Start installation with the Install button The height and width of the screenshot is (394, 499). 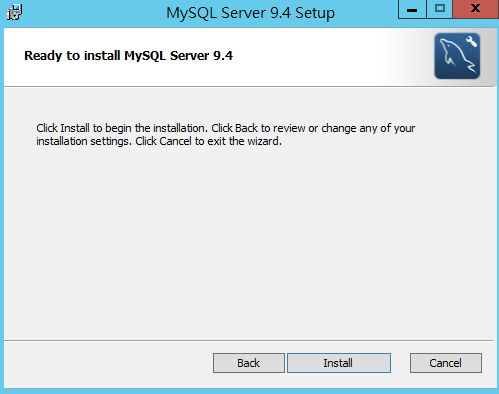pyautogui.click(x=339, y=363)
